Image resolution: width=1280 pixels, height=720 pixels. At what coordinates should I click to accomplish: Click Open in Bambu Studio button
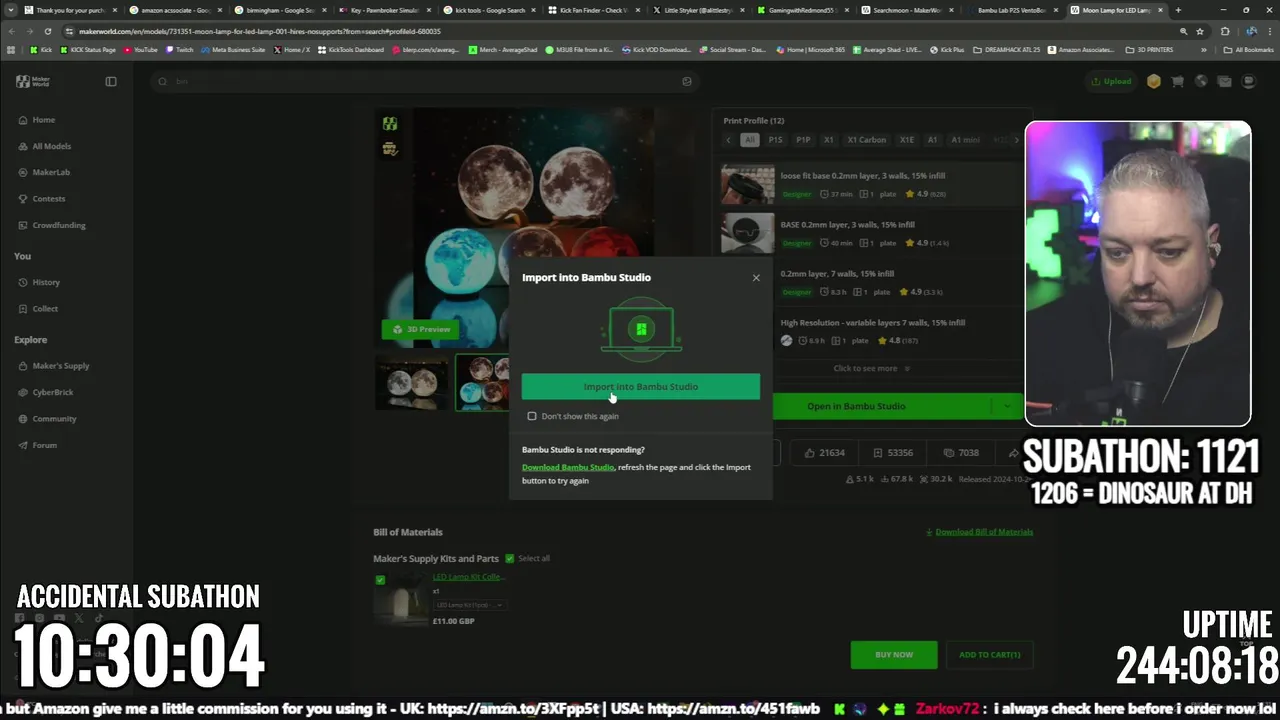[856, 406]
